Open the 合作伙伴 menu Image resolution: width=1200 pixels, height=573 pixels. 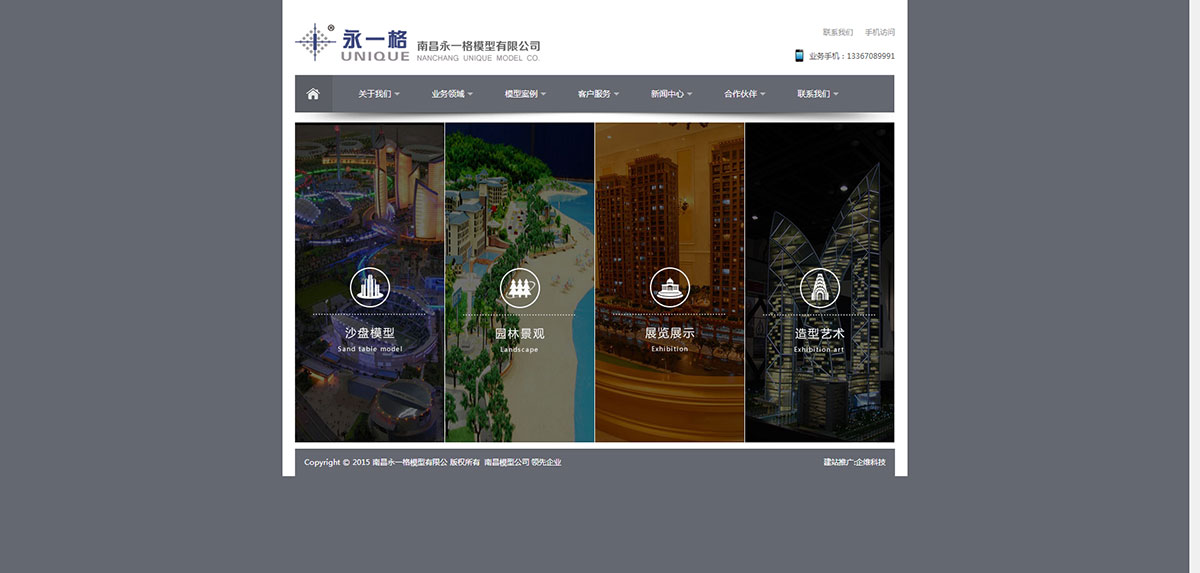pos(745,94)
